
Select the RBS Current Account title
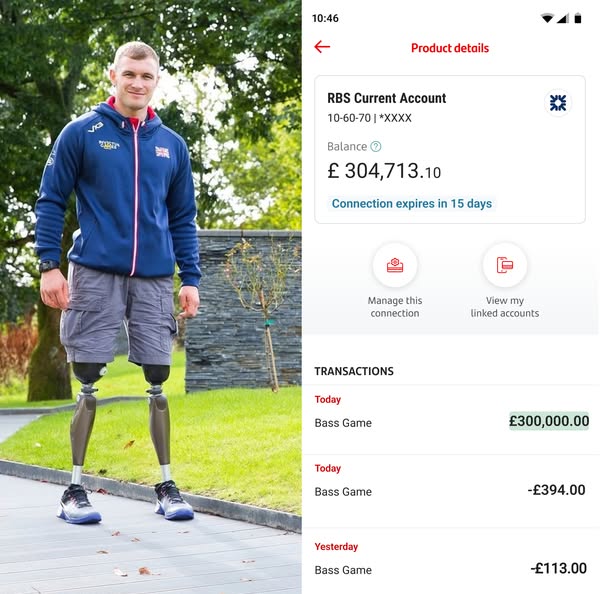(386, 98)
